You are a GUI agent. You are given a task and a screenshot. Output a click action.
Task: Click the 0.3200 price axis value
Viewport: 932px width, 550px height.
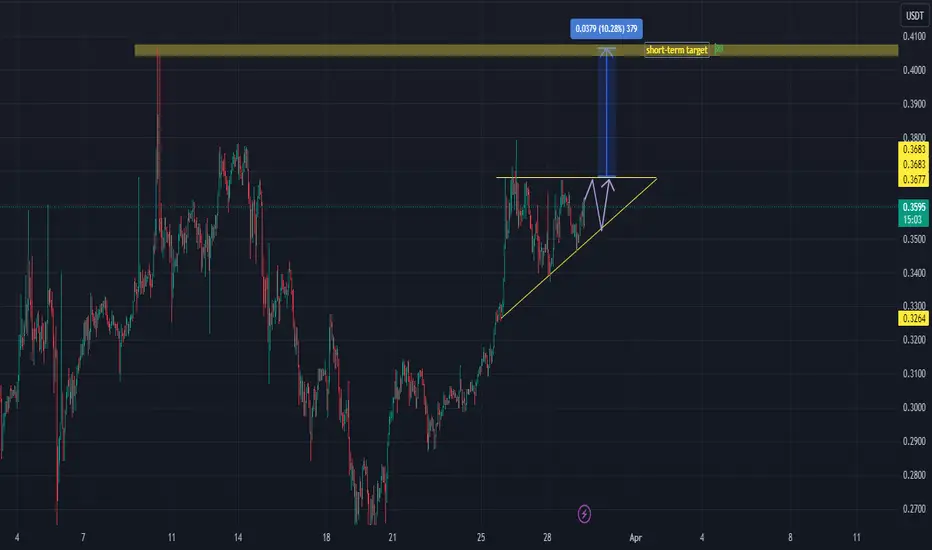click(914, 340)
